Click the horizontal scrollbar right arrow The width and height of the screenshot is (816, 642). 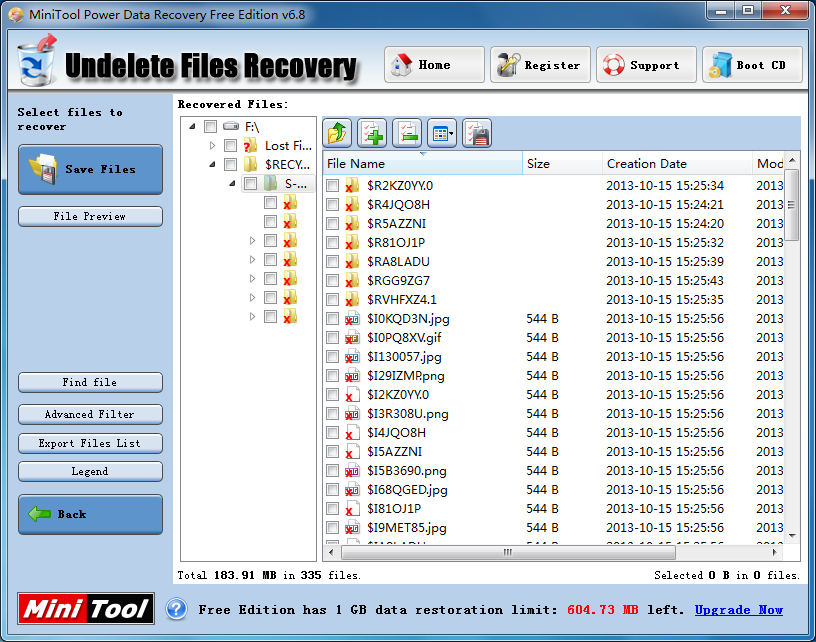tap(774, 552)
